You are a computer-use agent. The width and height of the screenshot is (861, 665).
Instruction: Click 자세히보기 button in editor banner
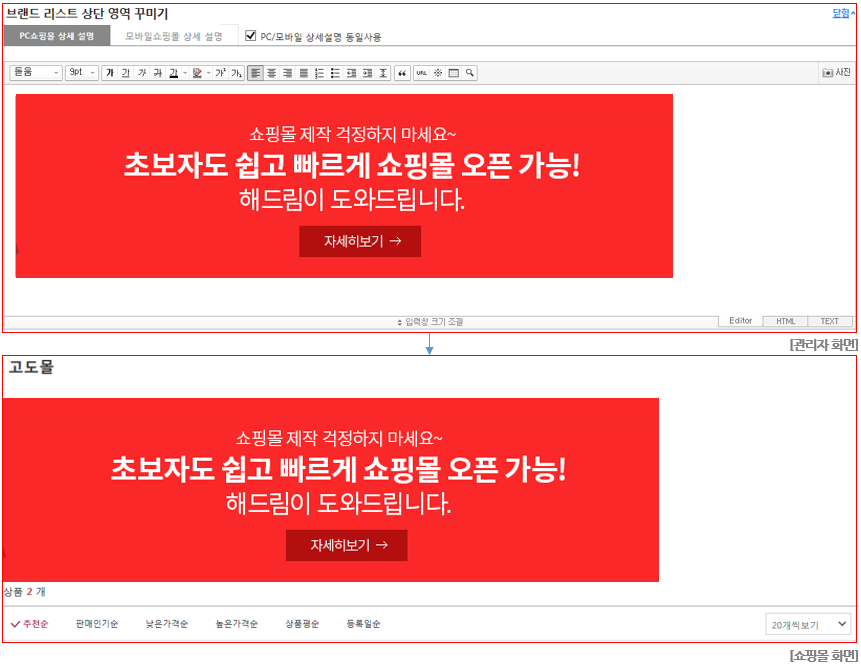point(360,241)
